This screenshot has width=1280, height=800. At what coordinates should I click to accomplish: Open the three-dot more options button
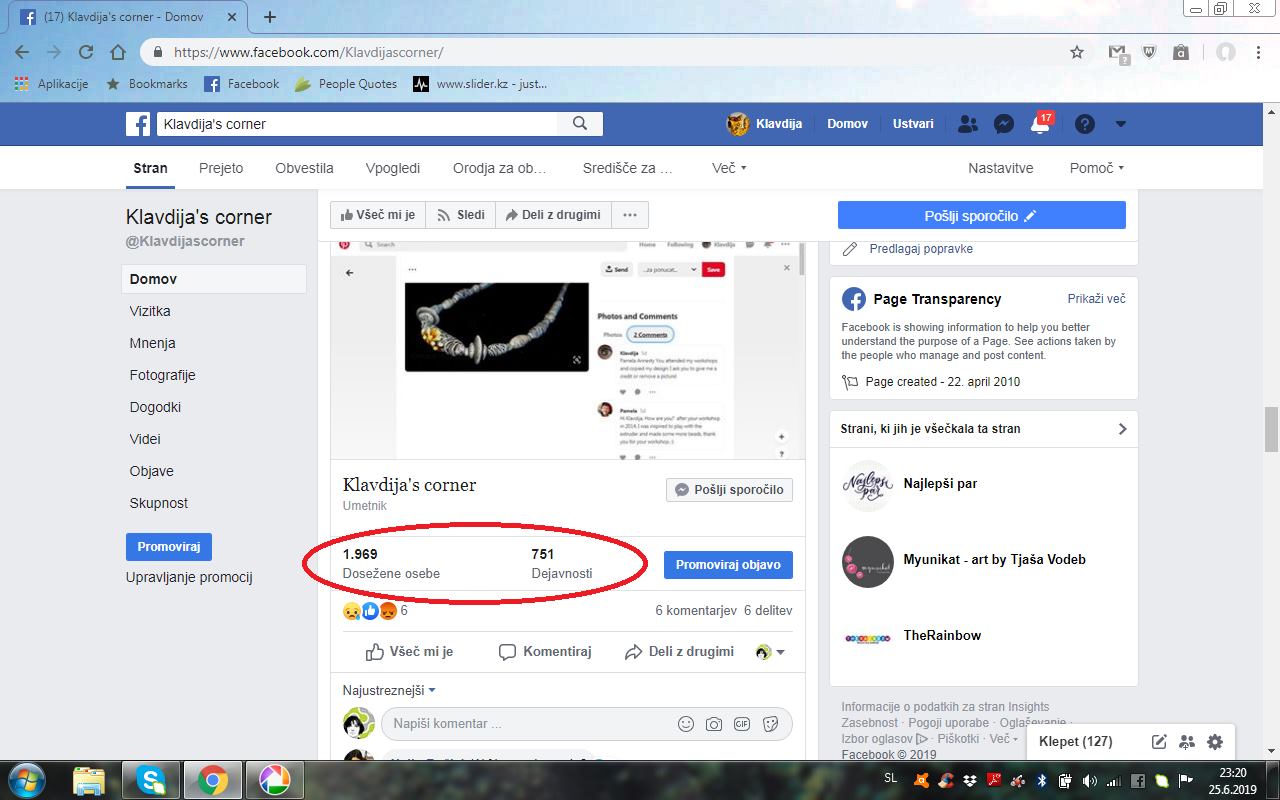[x=630, y=215]
